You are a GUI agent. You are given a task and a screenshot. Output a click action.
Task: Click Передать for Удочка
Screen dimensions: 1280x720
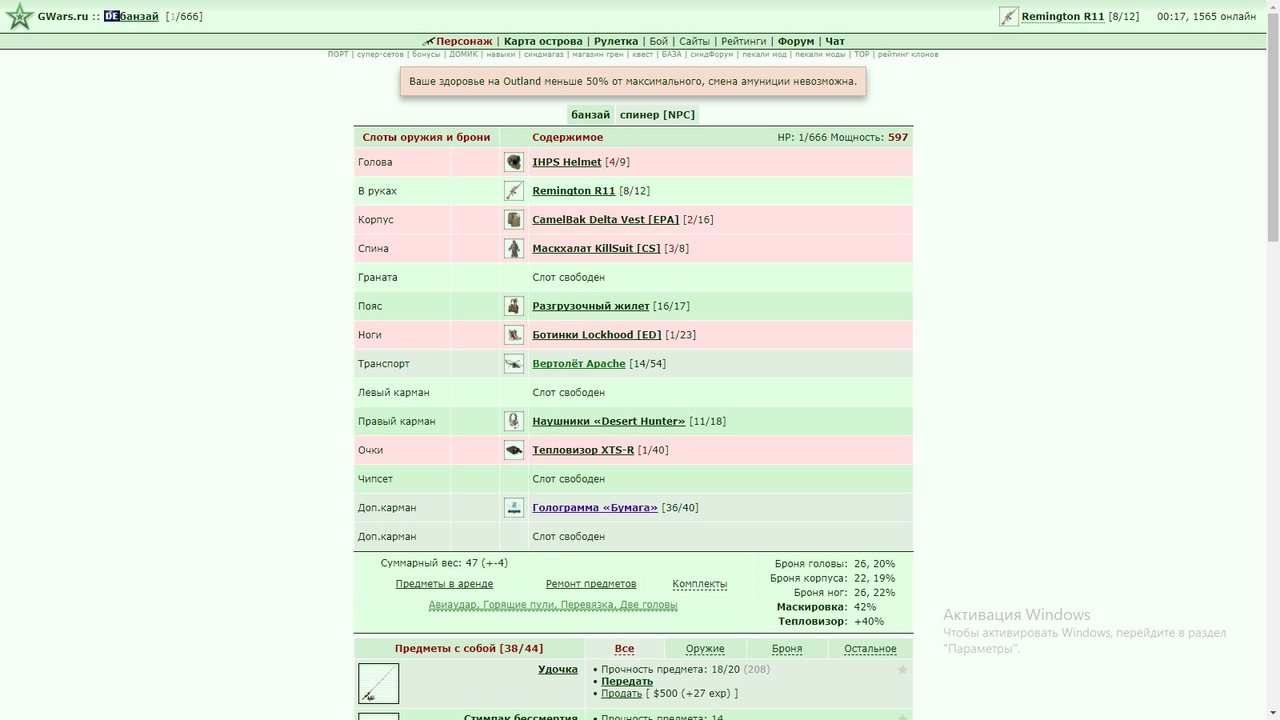[627, 682]
